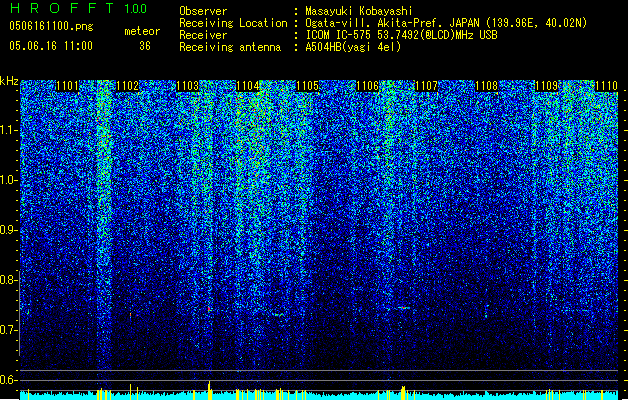Click the HROFFT 1.0.0 title text
Viewport: 629px width, 400px height.
78,8
